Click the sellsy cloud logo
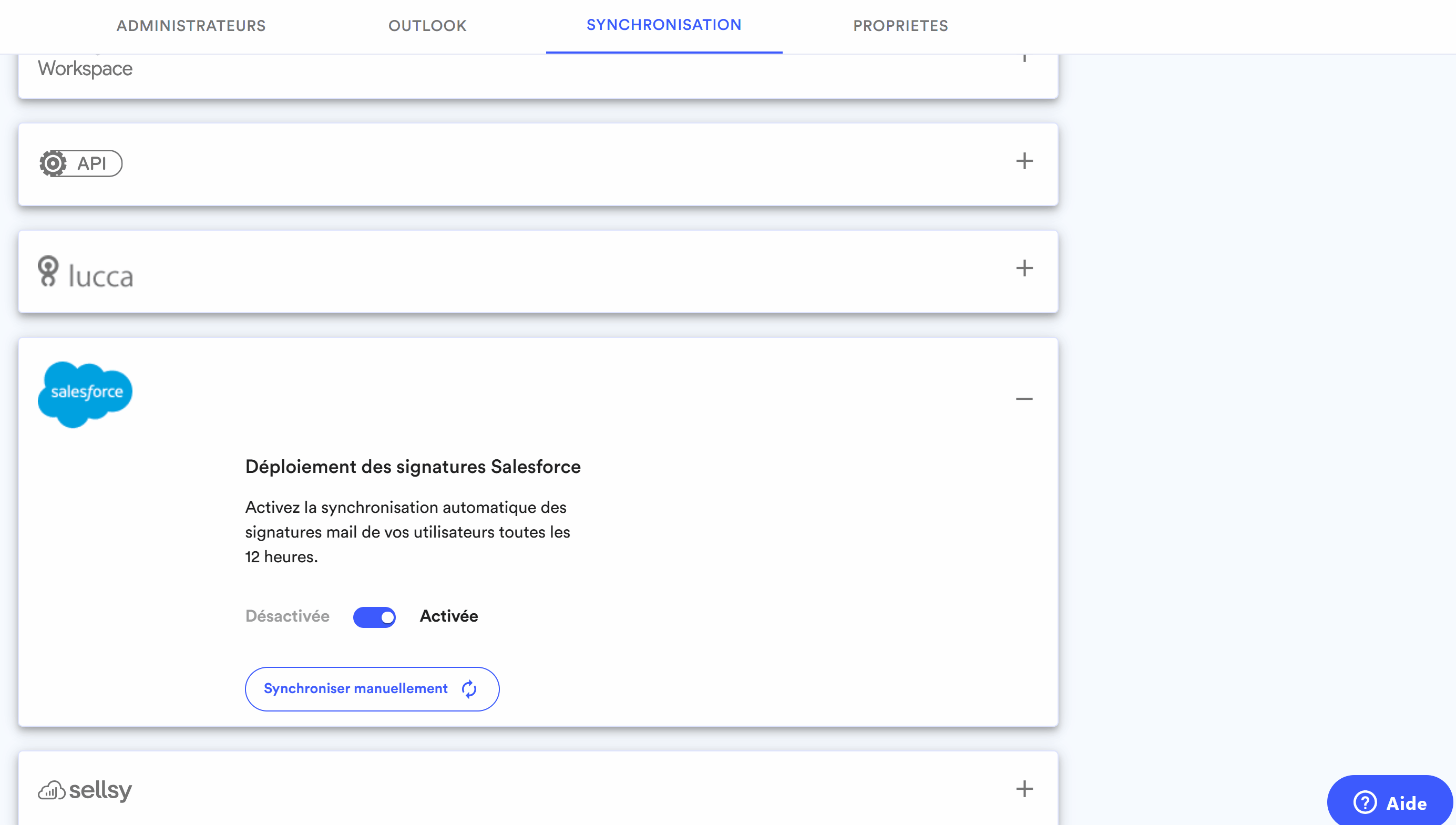This screenshot has width=1456, height=825. tap(52, 790)
